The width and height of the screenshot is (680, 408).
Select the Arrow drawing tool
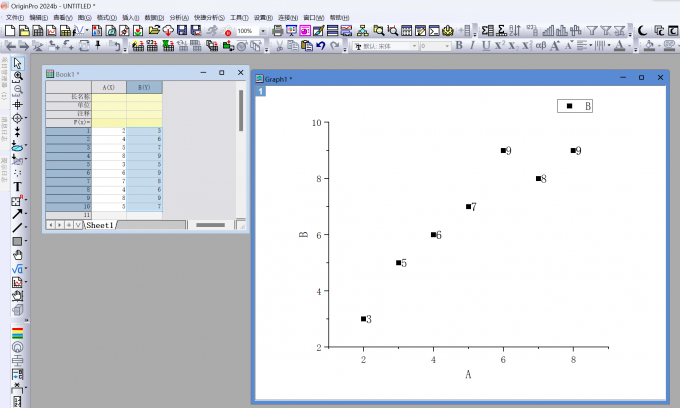(x=17, y=214)
